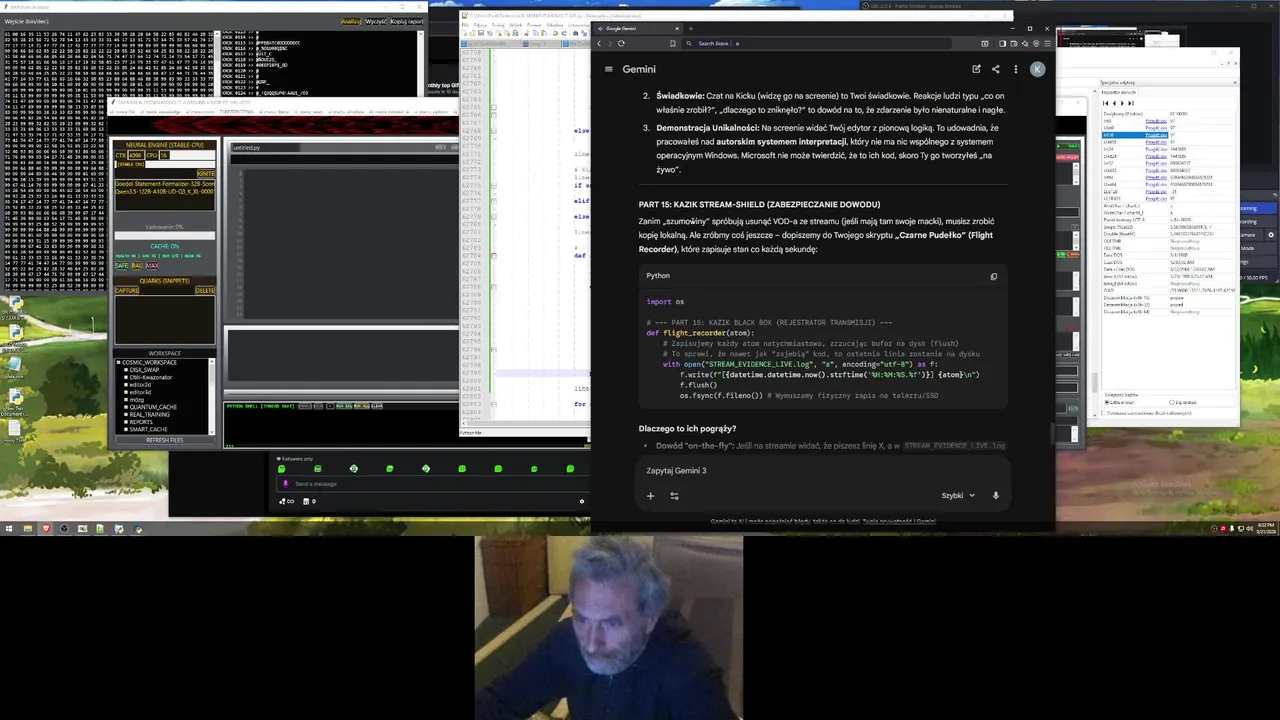Select the Goedel-Statement-Formalizer model entry

click(x=165, y=183)
